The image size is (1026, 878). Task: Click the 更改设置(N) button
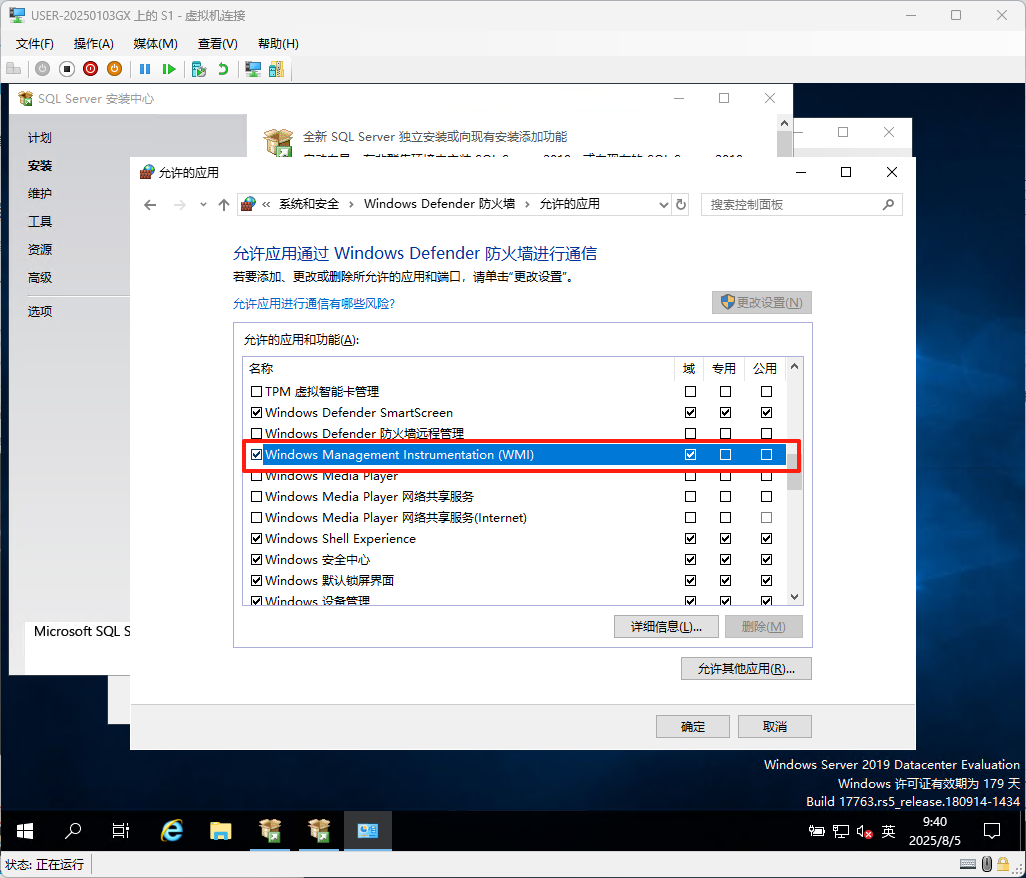coord(762,302)
